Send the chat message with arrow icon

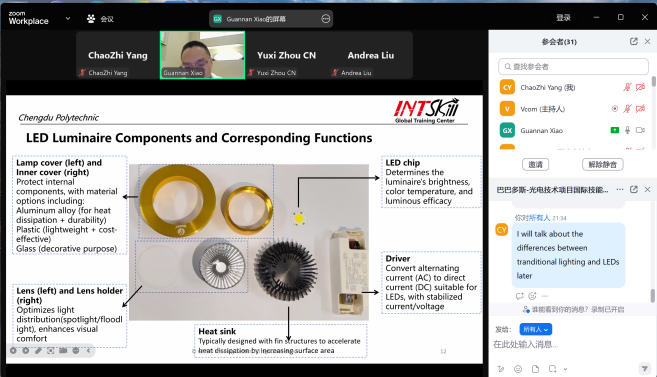644,369
